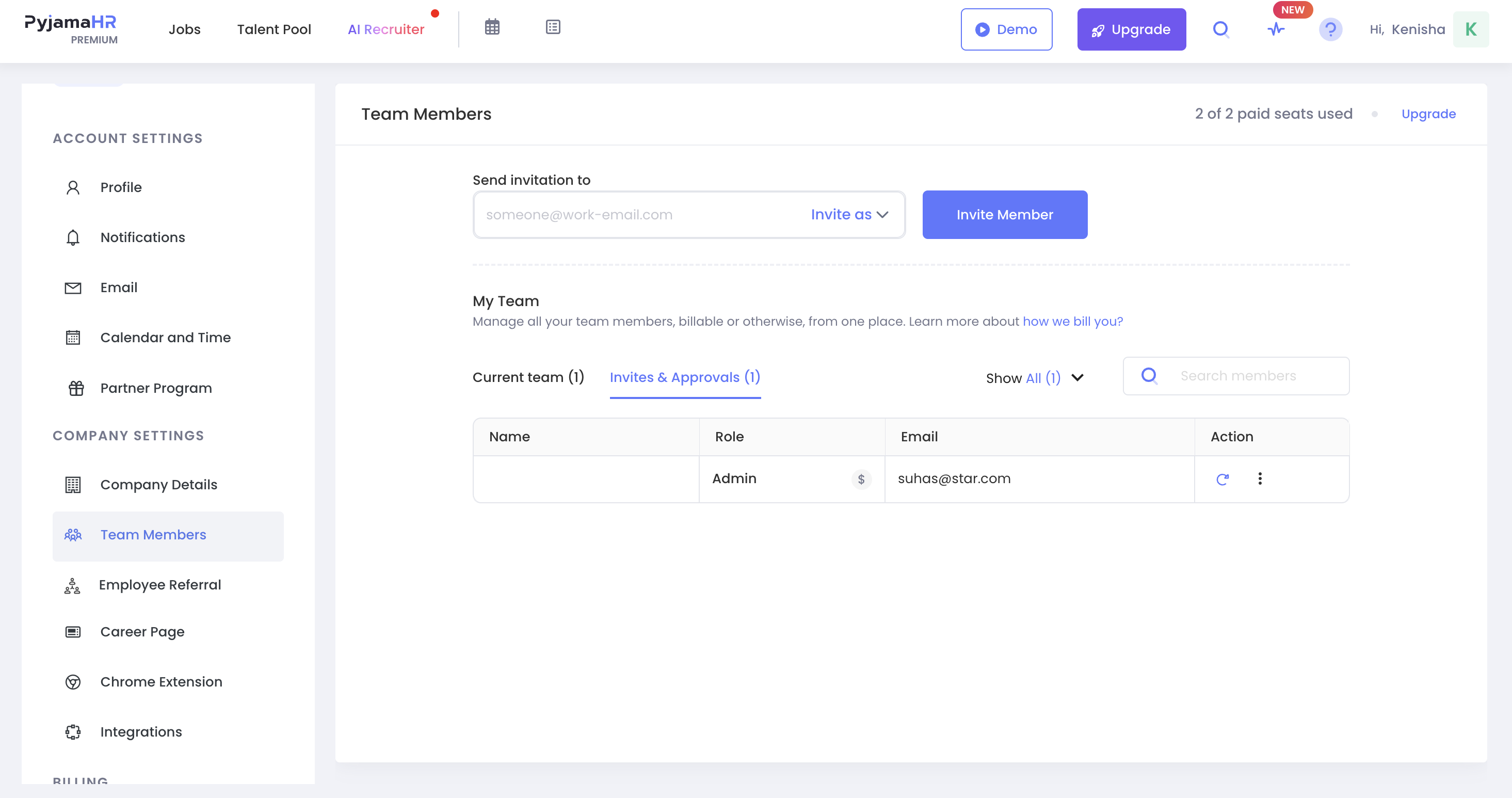Open the help question mark icon

(1331, 29)
